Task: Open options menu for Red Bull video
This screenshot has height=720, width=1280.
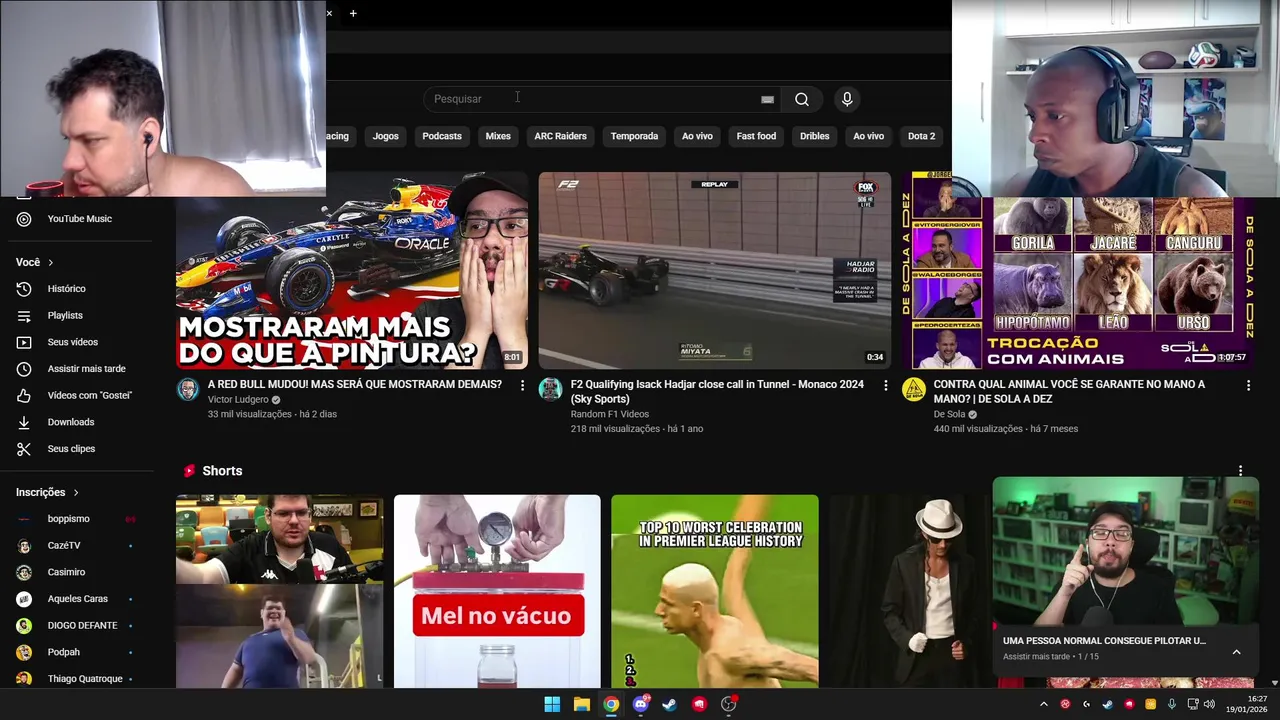Action: tap(522, 385)
